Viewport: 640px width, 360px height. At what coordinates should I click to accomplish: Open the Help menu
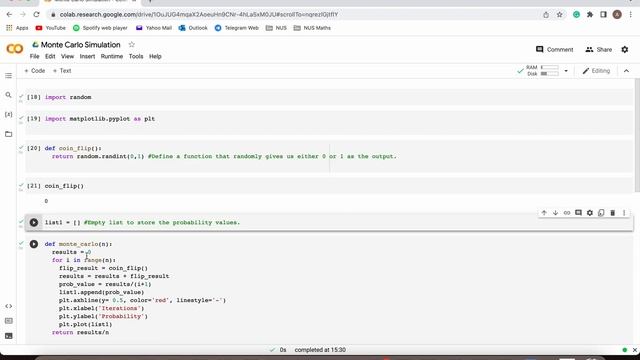point(155,56)
